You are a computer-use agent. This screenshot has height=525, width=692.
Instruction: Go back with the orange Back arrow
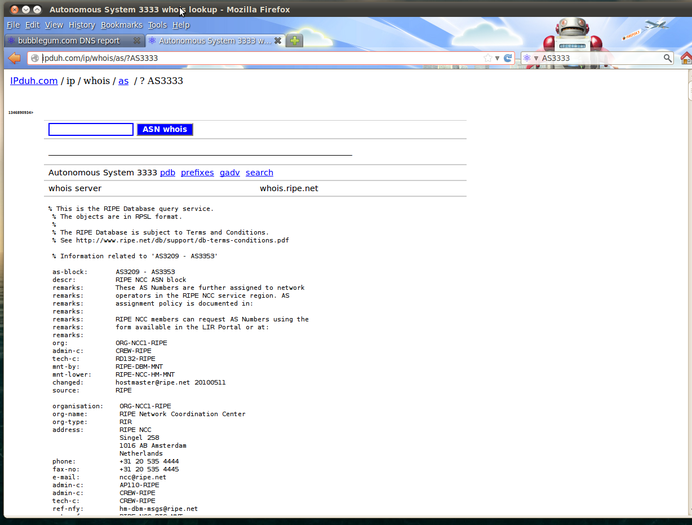(15, 58)
